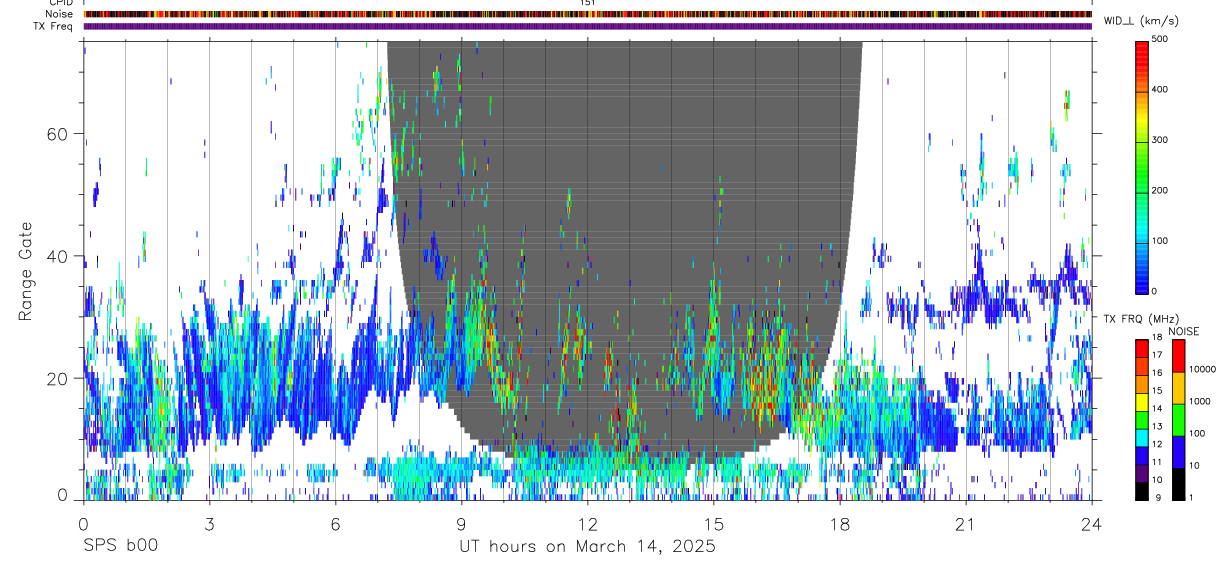Click the blue bottom of the width color bar
The image size is (1228, 567).
[x=1142, y=282]
